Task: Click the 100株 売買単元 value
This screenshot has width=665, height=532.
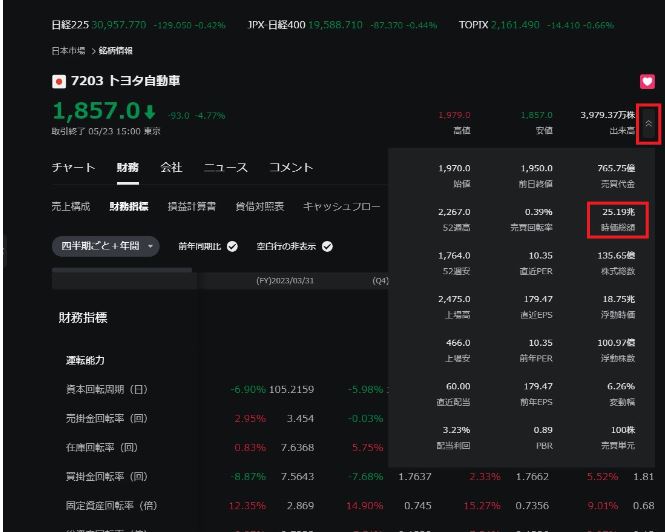Action: tap(623, 430)
